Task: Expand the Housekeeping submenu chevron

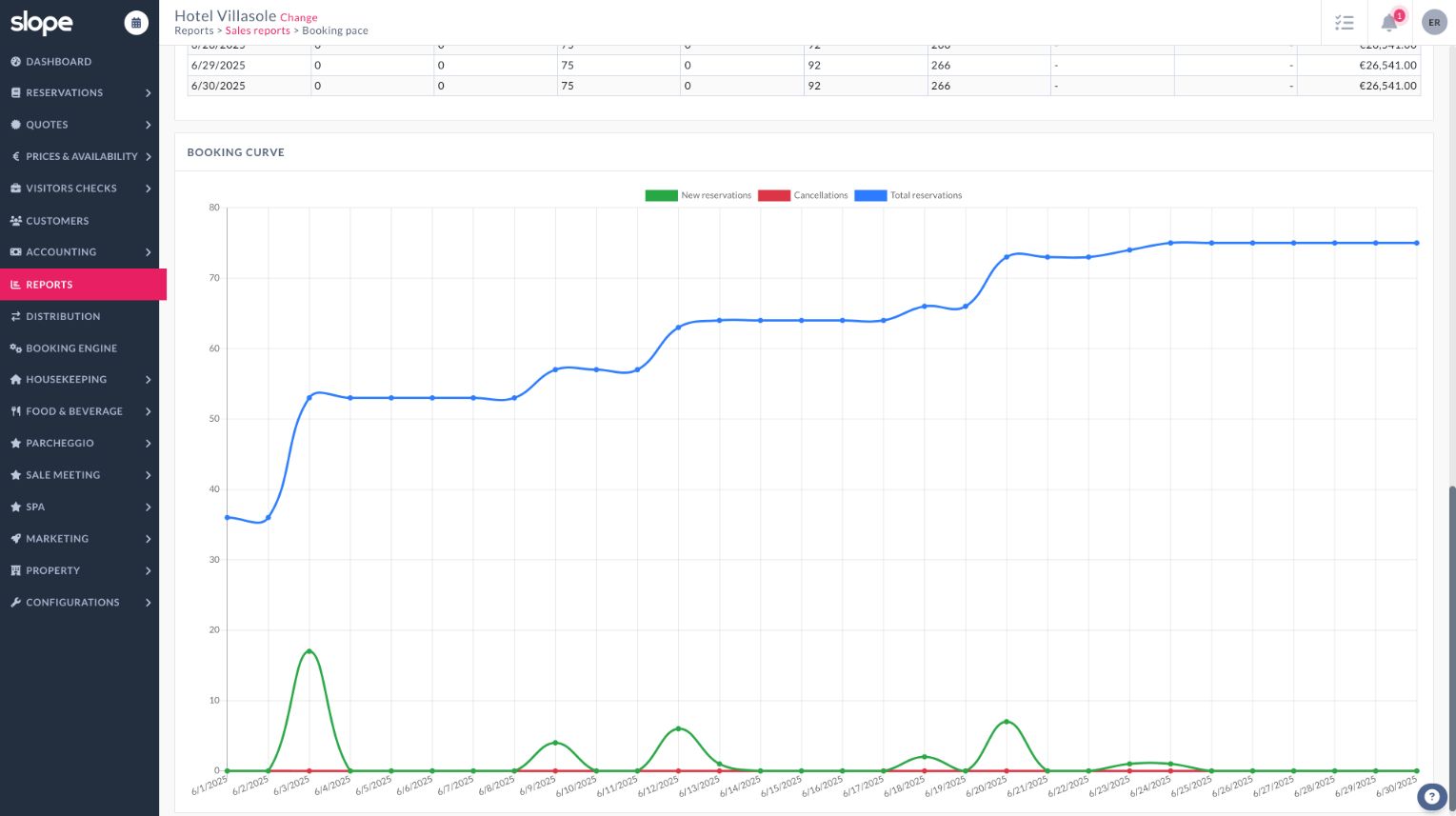Action: click(x=149, y=380)
